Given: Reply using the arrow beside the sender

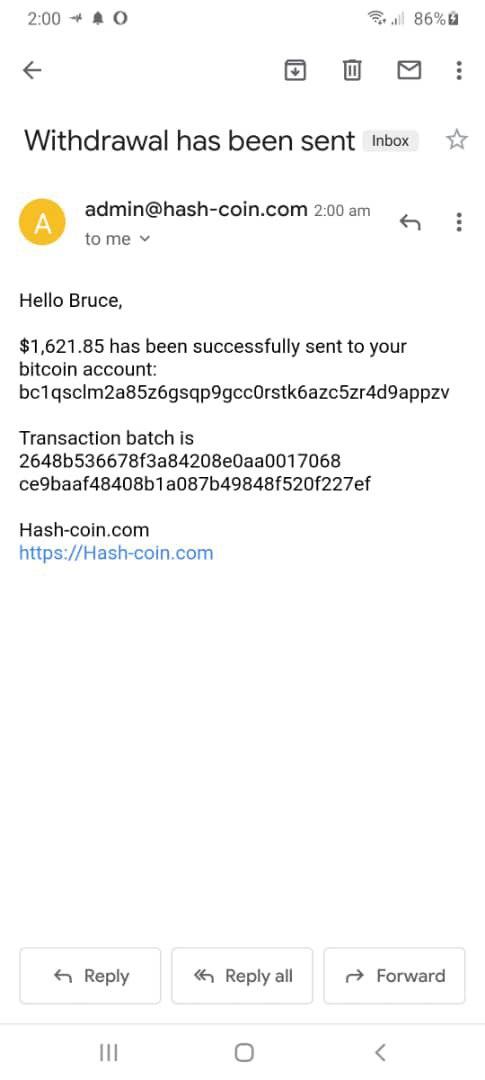Looking at the screenshot, I should pyautogui.click(x=410, y=222).
